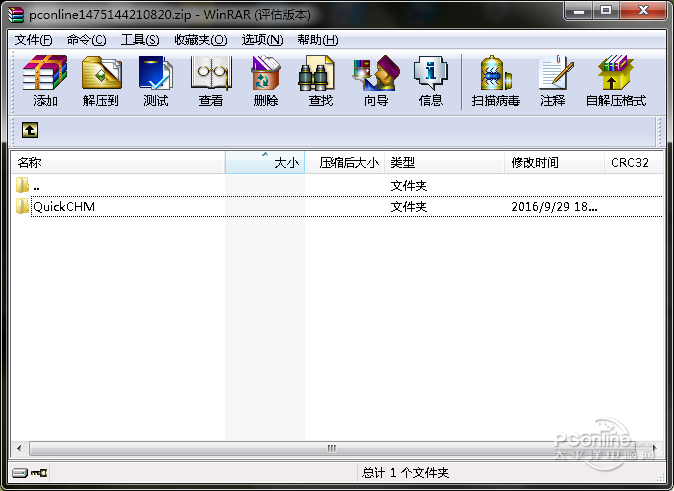The image size is (674, 491).
Task: Open the 选项(N) options menu
Action: coord(262,40)
